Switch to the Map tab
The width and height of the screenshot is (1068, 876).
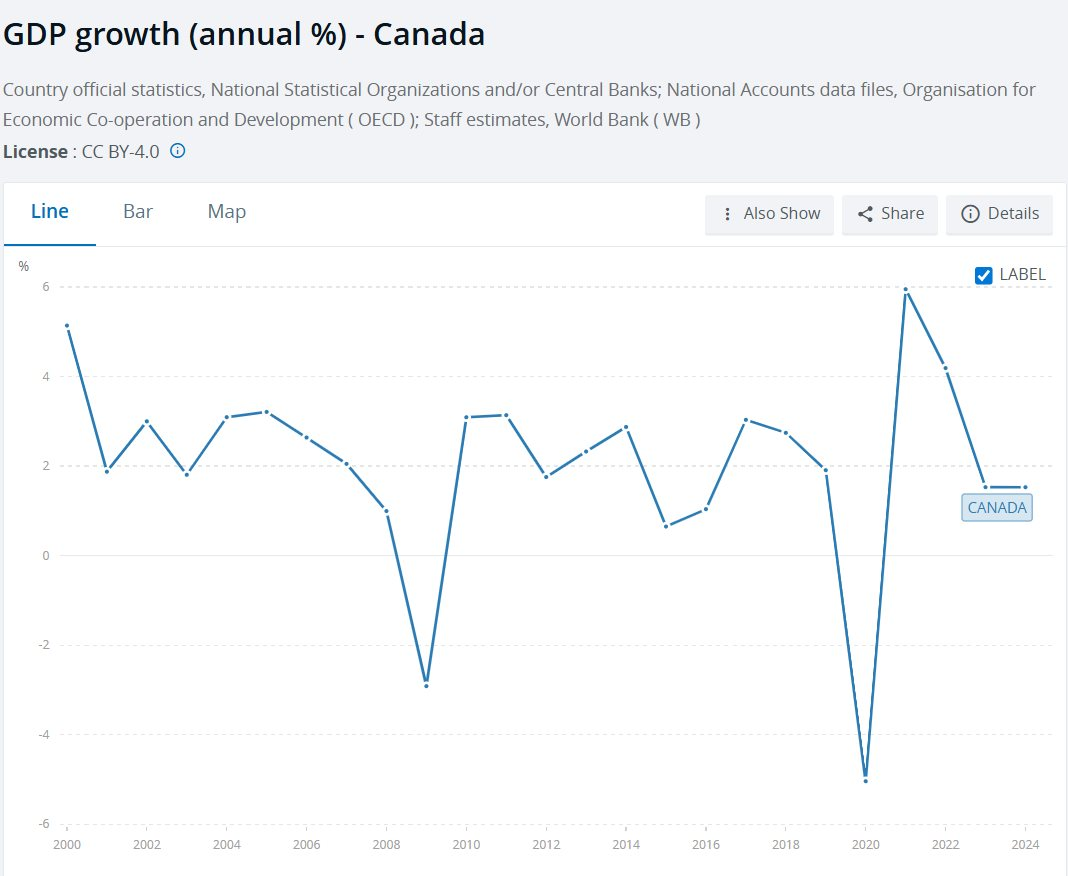[x=227, y=212]
